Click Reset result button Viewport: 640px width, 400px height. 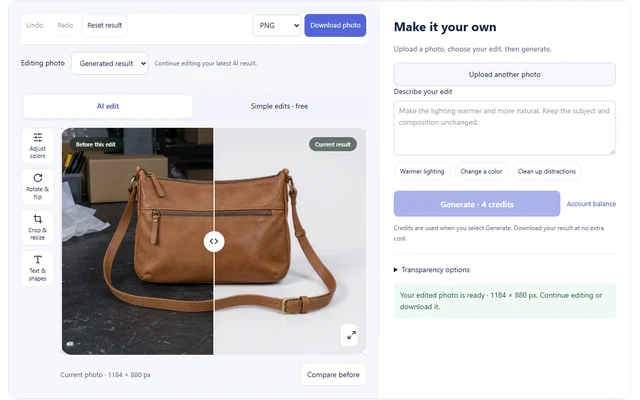[x=104, y=25]
